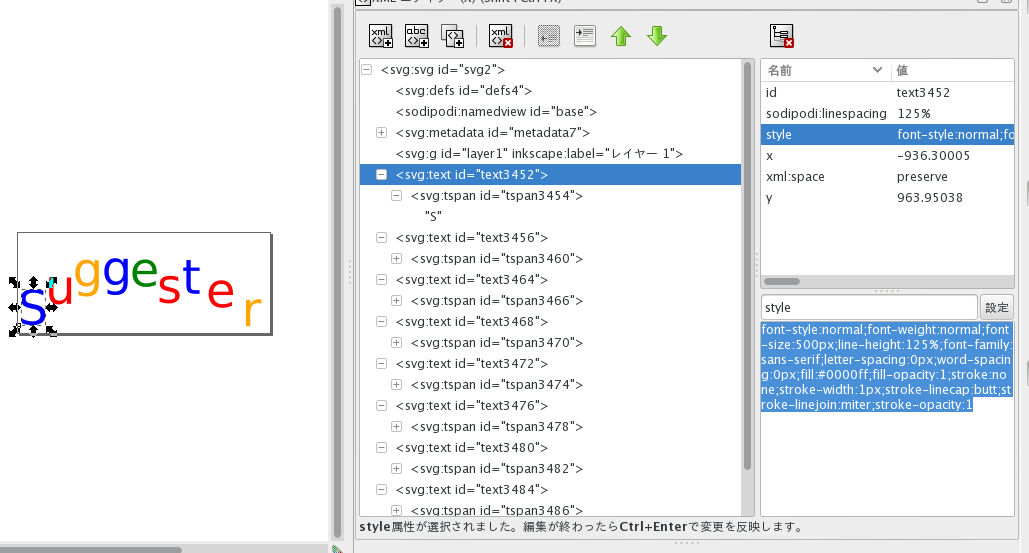This screenshot has height=553, width=1029.
Task: Click the red letter s on canvas
Action: (x=169, y=287)
